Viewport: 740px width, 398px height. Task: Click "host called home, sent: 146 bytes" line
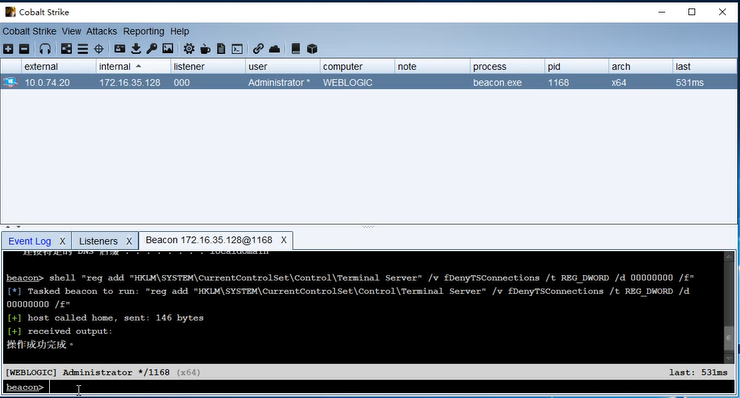coord(116,318)
